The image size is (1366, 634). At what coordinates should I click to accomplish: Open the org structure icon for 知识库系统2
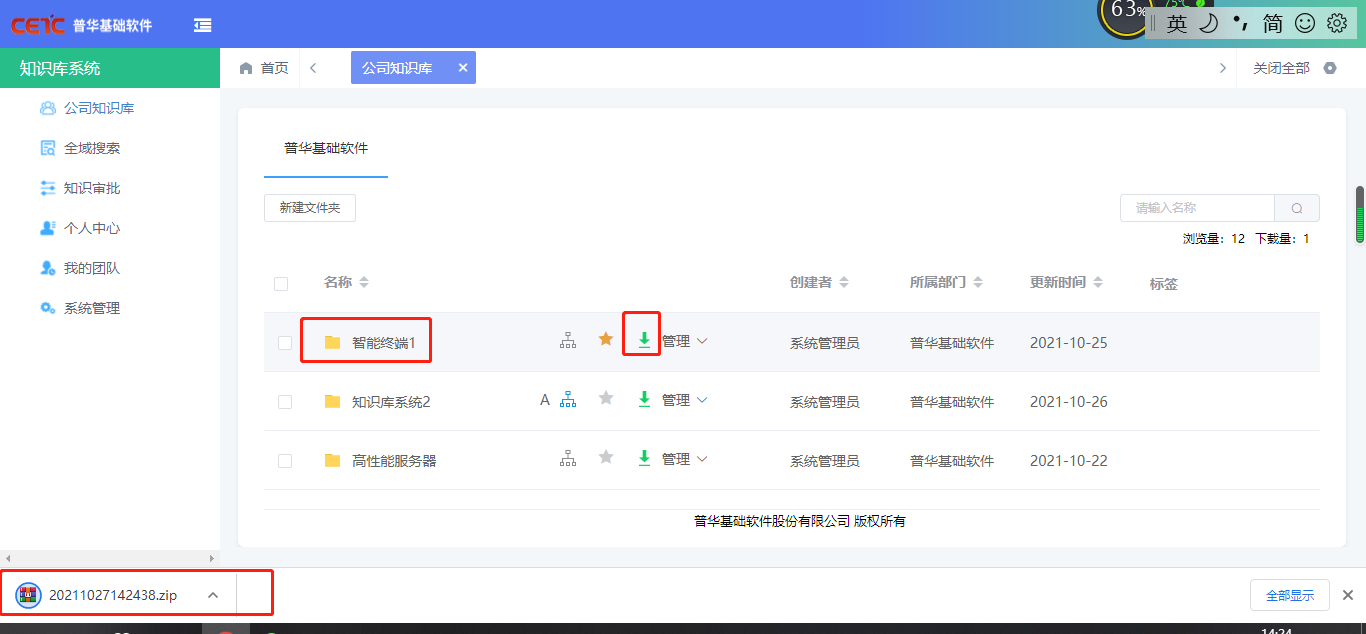tap(567, 398)
